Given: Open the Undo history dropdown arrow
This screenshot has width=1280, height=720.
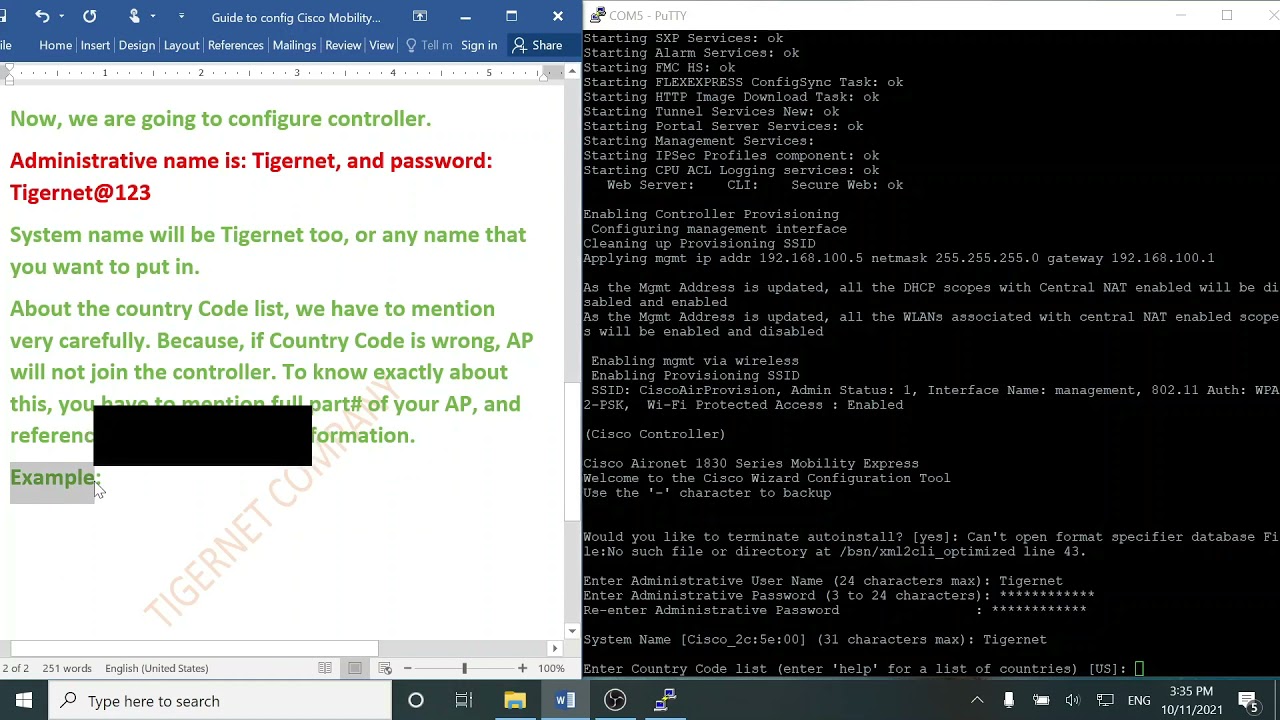Looking at the screenshot, I should pyautogui.click(x=61, y=17).
